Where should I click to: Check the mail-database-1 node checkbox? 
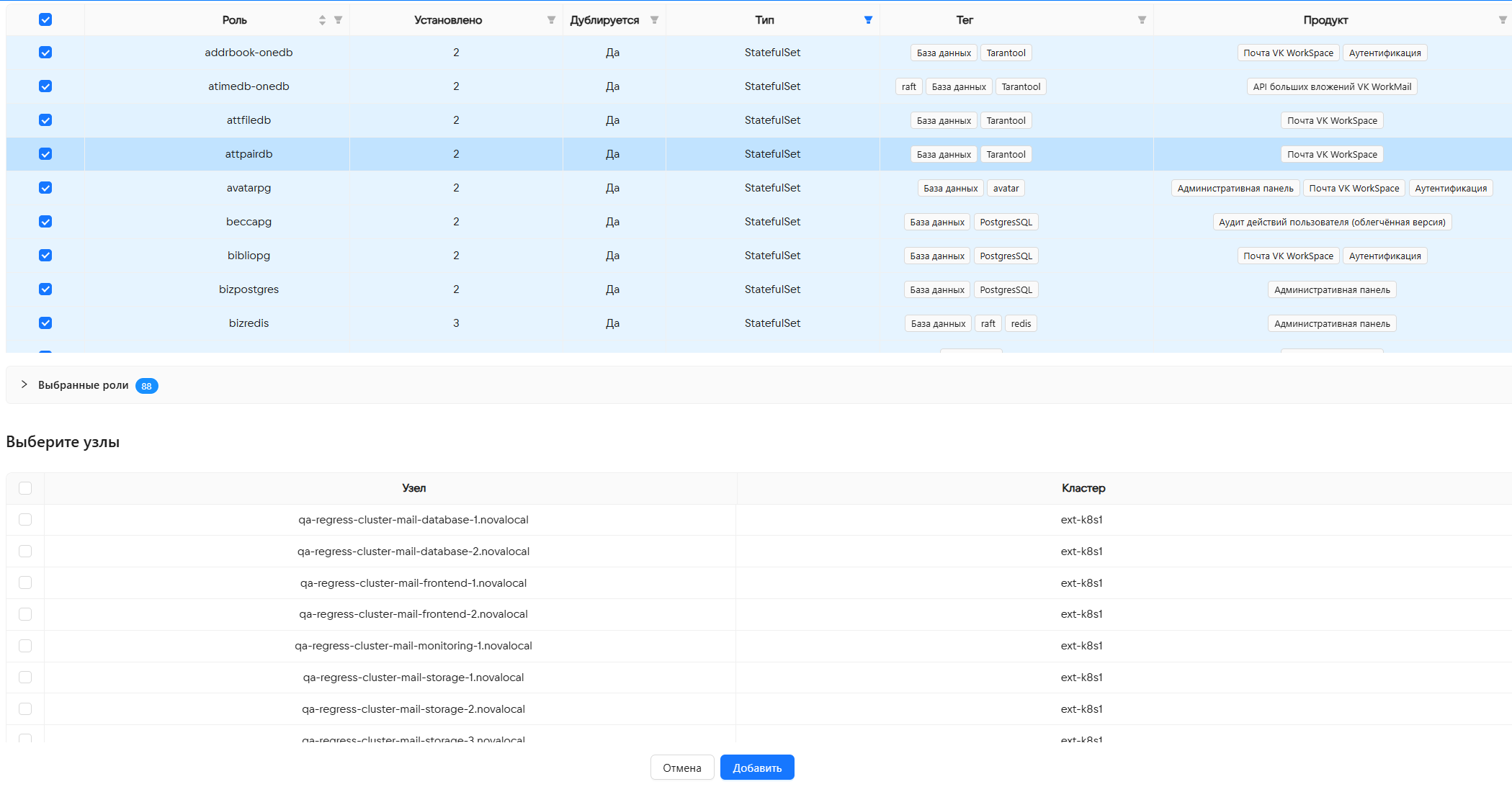pyautogui.click(x=25, y=520)
